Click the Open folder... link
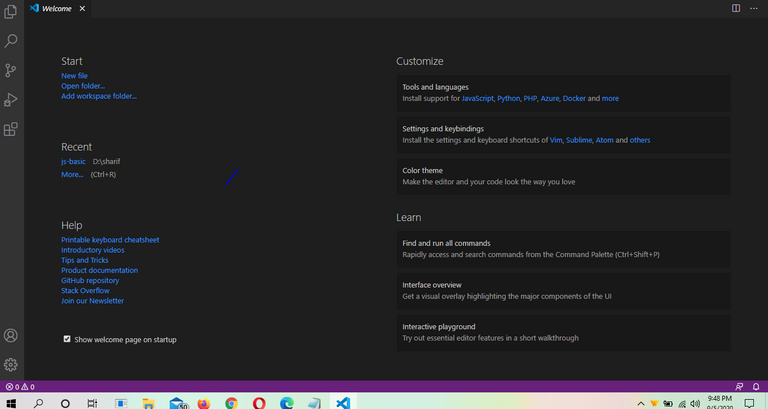This screenshot has height=409, width=768. coord(83,86)
